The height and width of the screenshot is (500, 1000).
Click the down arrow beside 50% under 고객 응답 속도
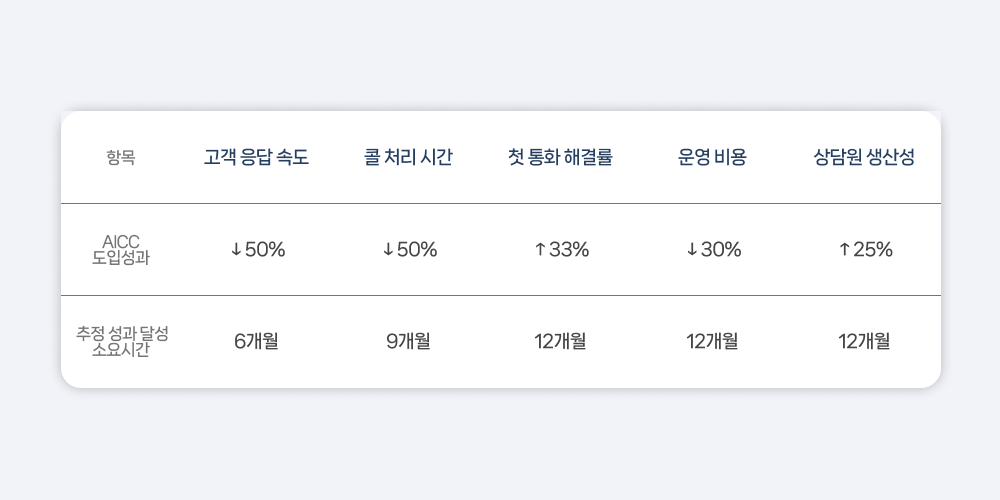click(236, 250)
